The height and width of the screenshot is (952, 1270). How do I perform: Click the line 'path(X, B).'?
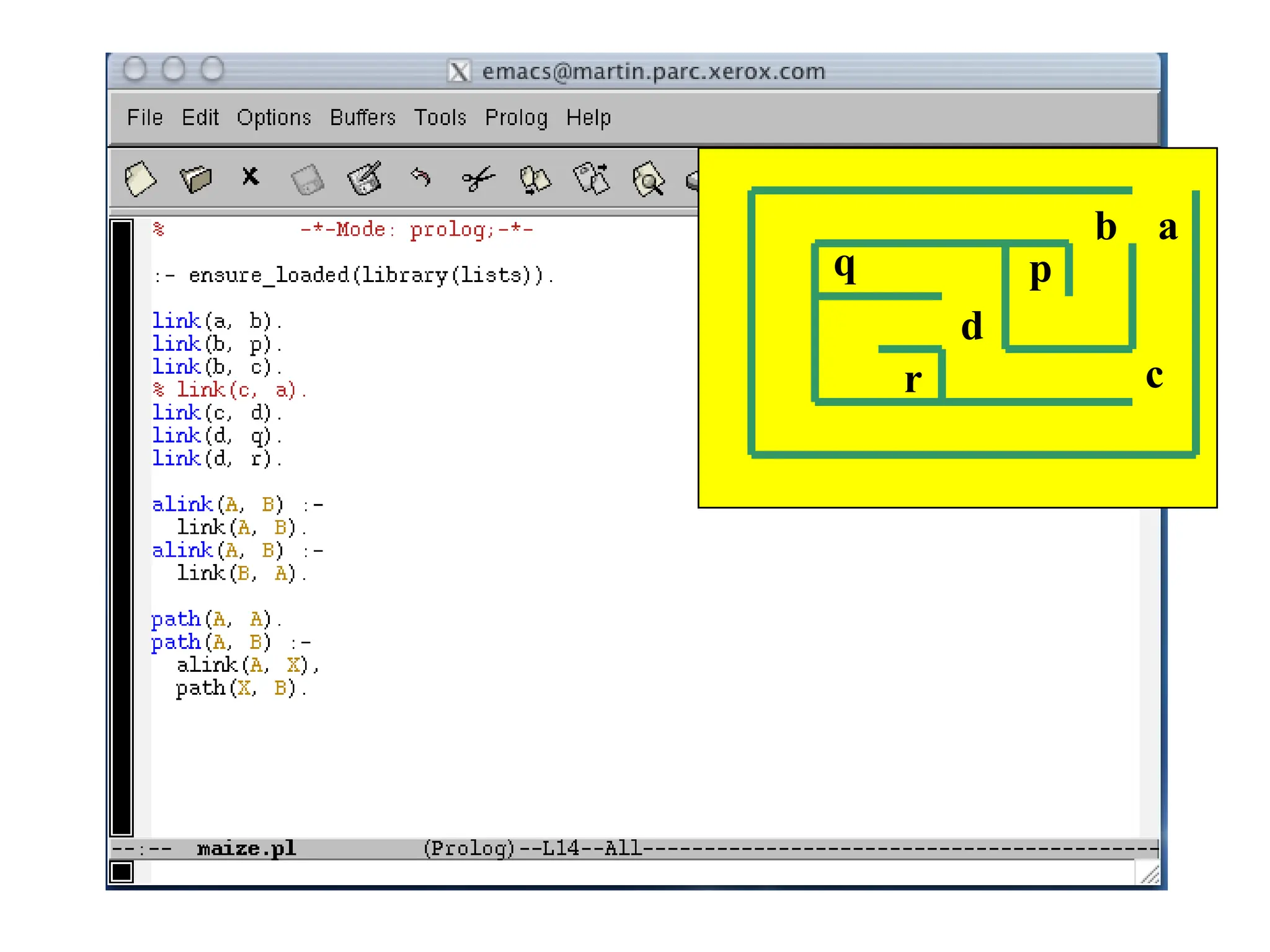click(x=242, y=688)
